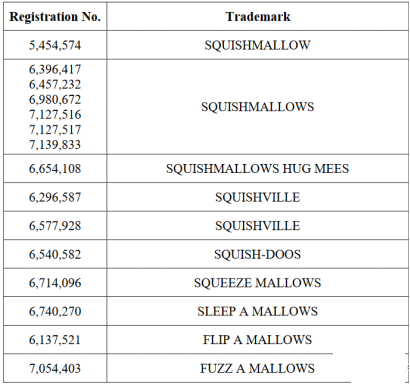
Task: Select SQUISHVILLE next to 6,296,587
Action: coord(258,197)
